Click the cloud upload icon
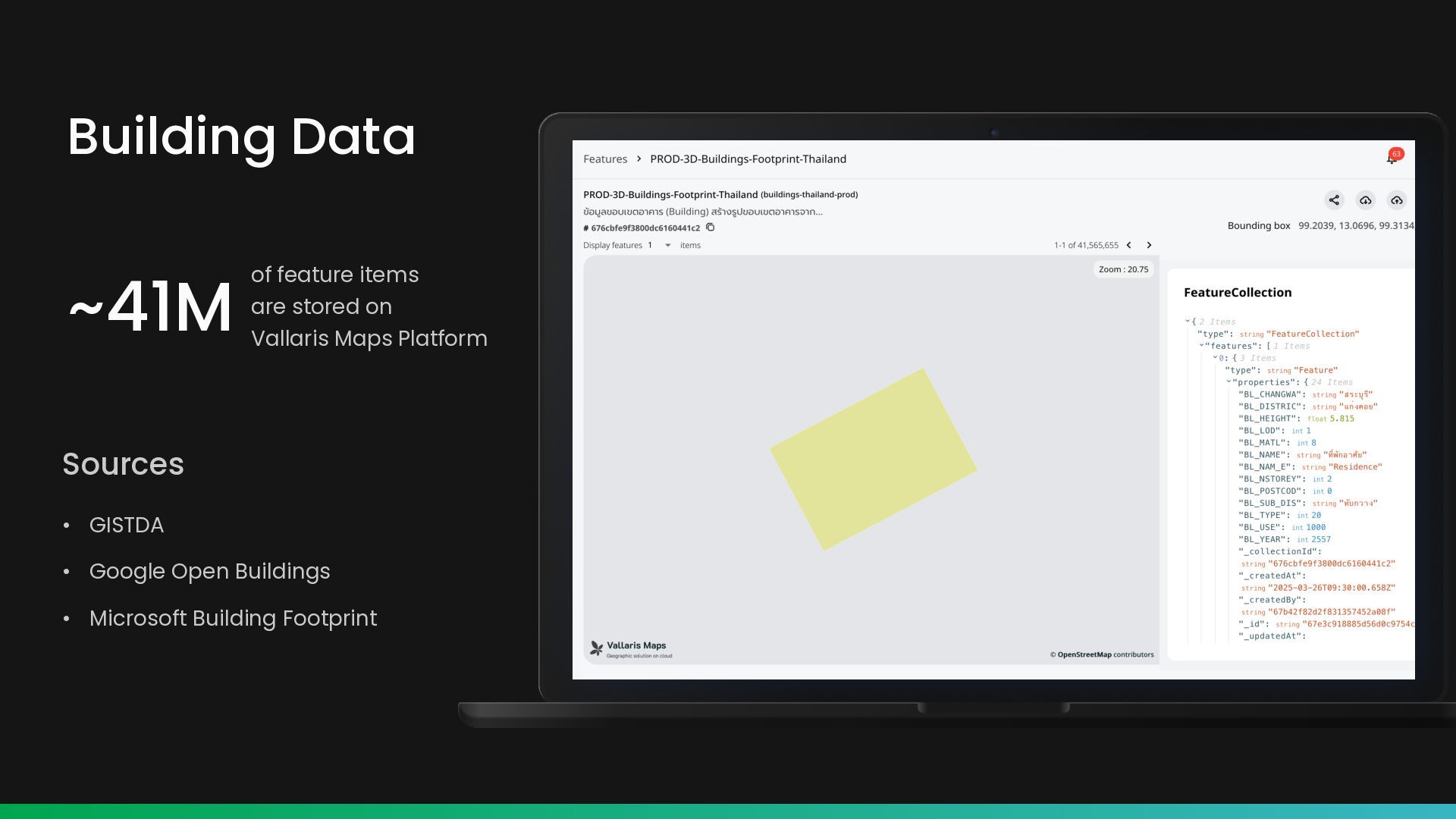 1396,200
